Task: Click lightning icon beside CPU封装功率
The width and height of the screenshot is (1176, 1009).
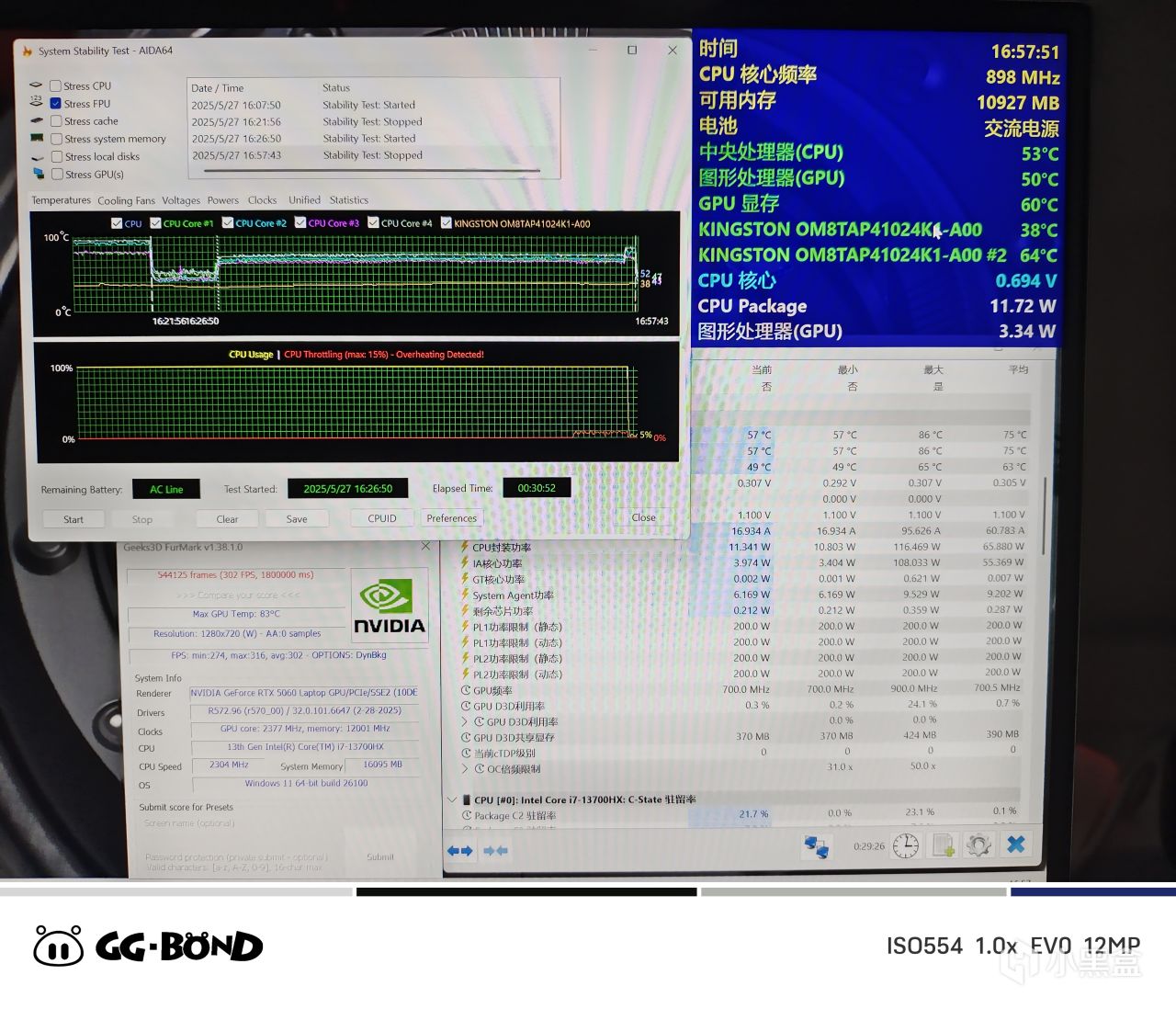Action: 465,547
